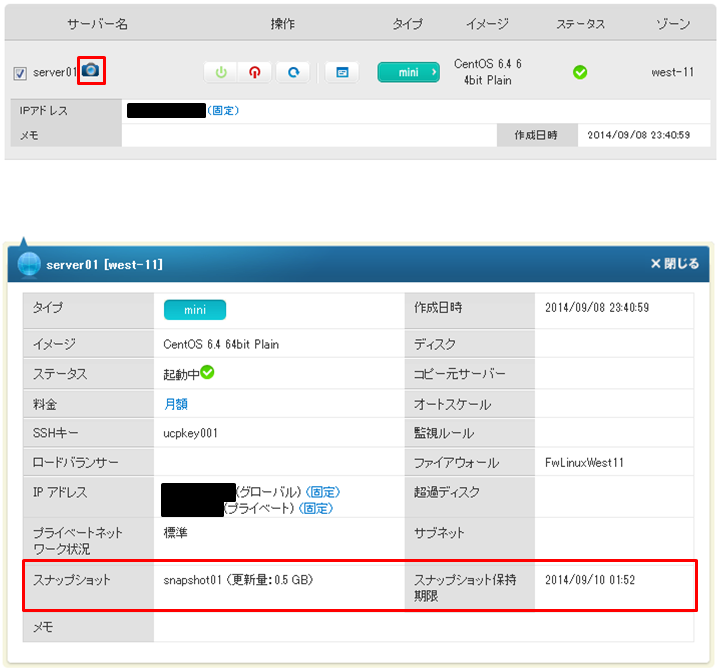Image resolution: width=722 pixels, height=672 pixels.
Task: Click the 固定 link next to グローバル
Action: pyautogui.click(x=322, y=492)
